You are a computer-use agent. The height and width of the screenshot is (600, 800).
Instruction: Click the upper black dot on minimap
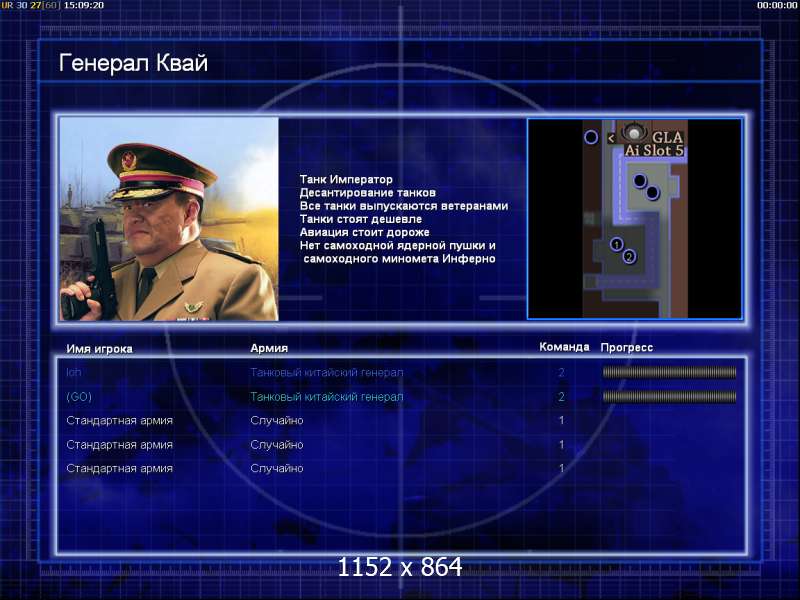(x=640, y=180)
